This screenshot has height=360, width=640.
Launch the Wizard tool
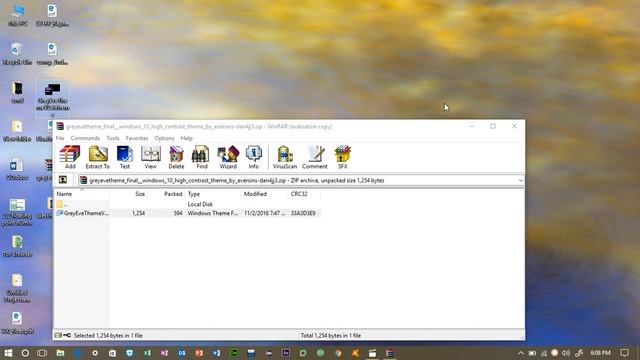click(x=228, y=157)
